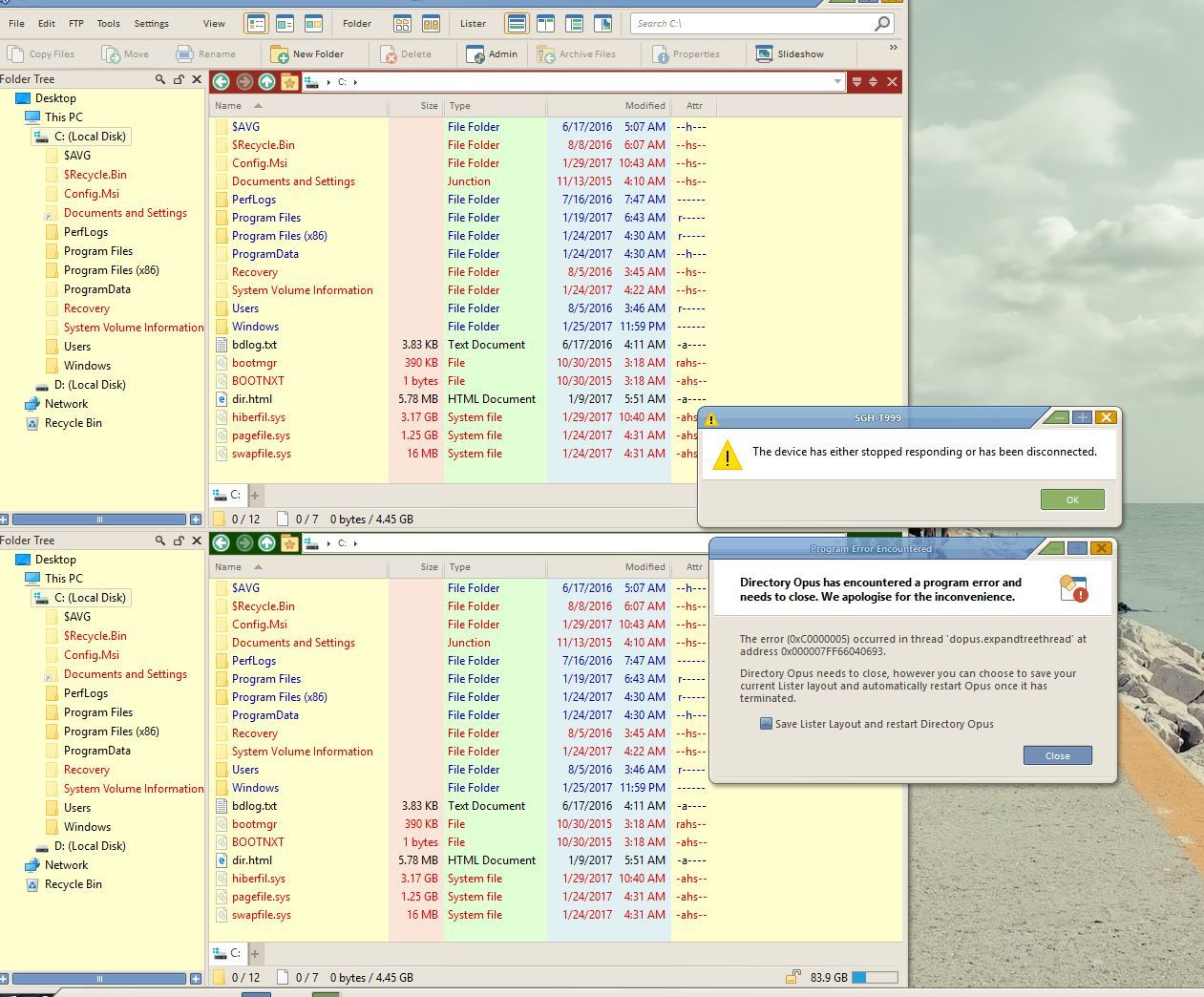Click OK in the SGH-T999 dialog

tap(1071, 499)
